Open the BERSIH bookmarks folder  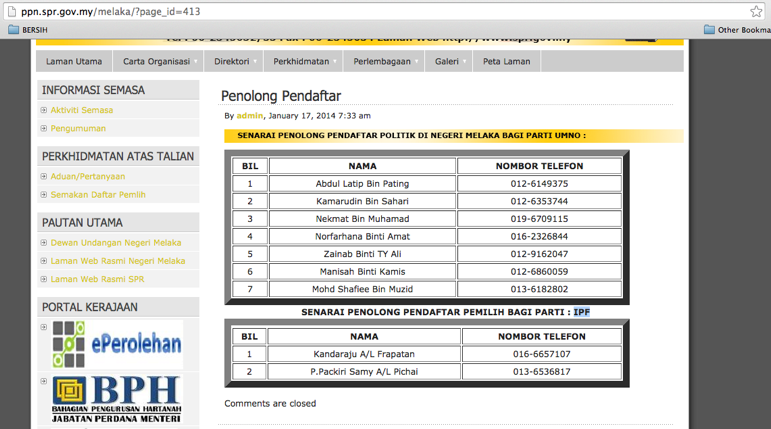28,30
